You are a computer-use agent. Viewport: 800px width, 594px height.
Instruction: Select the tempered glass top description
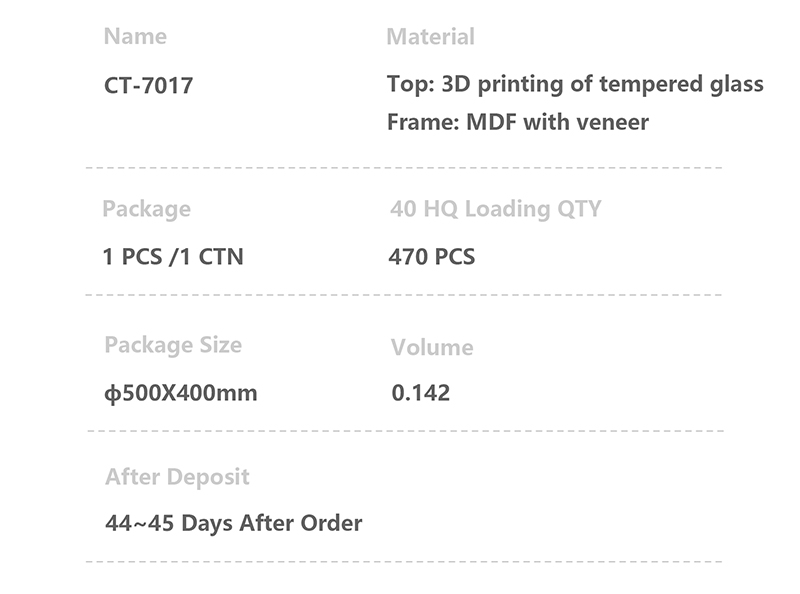(575, 84)
